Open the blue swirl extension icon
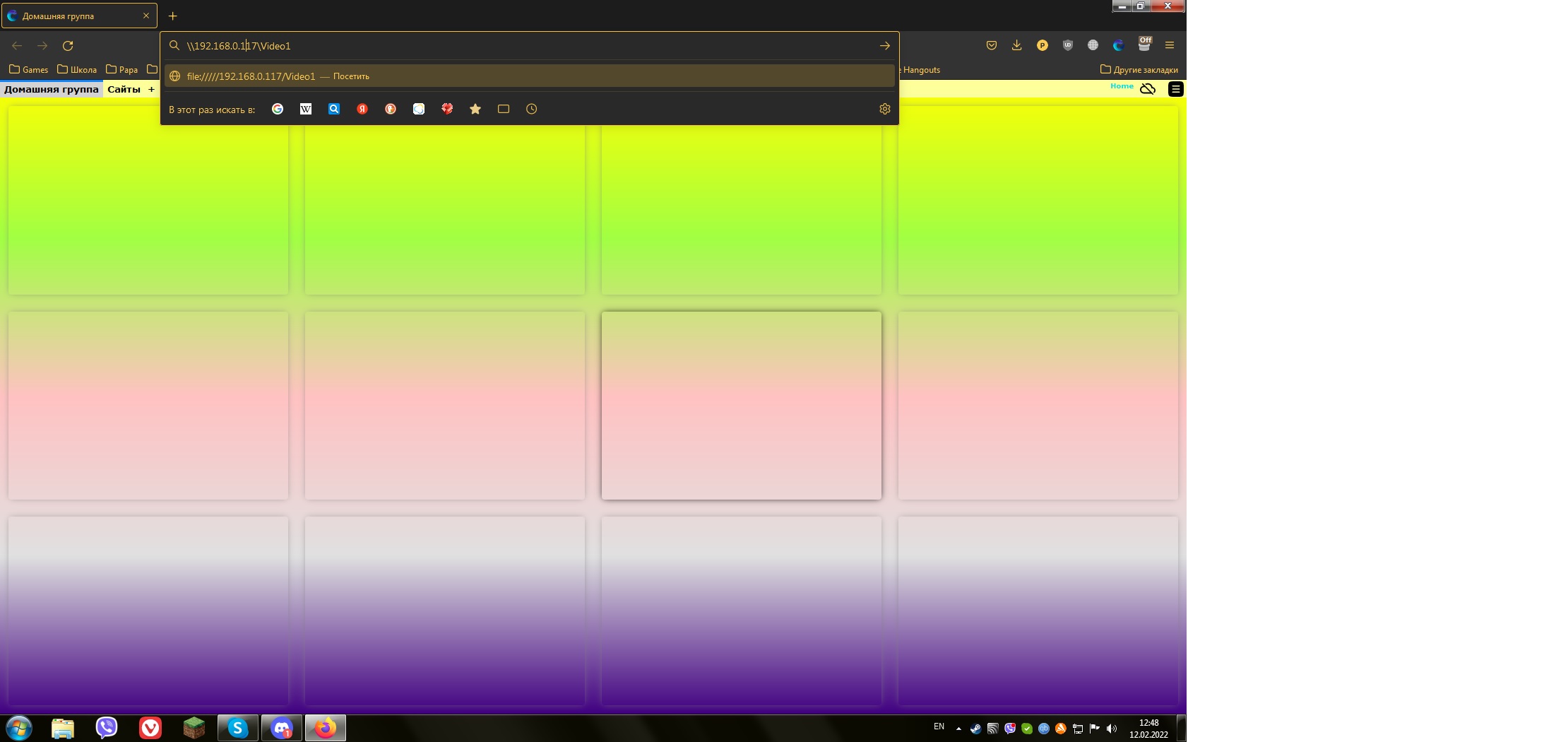This screenshot has width=1568, height=742. click(1119, 45)
